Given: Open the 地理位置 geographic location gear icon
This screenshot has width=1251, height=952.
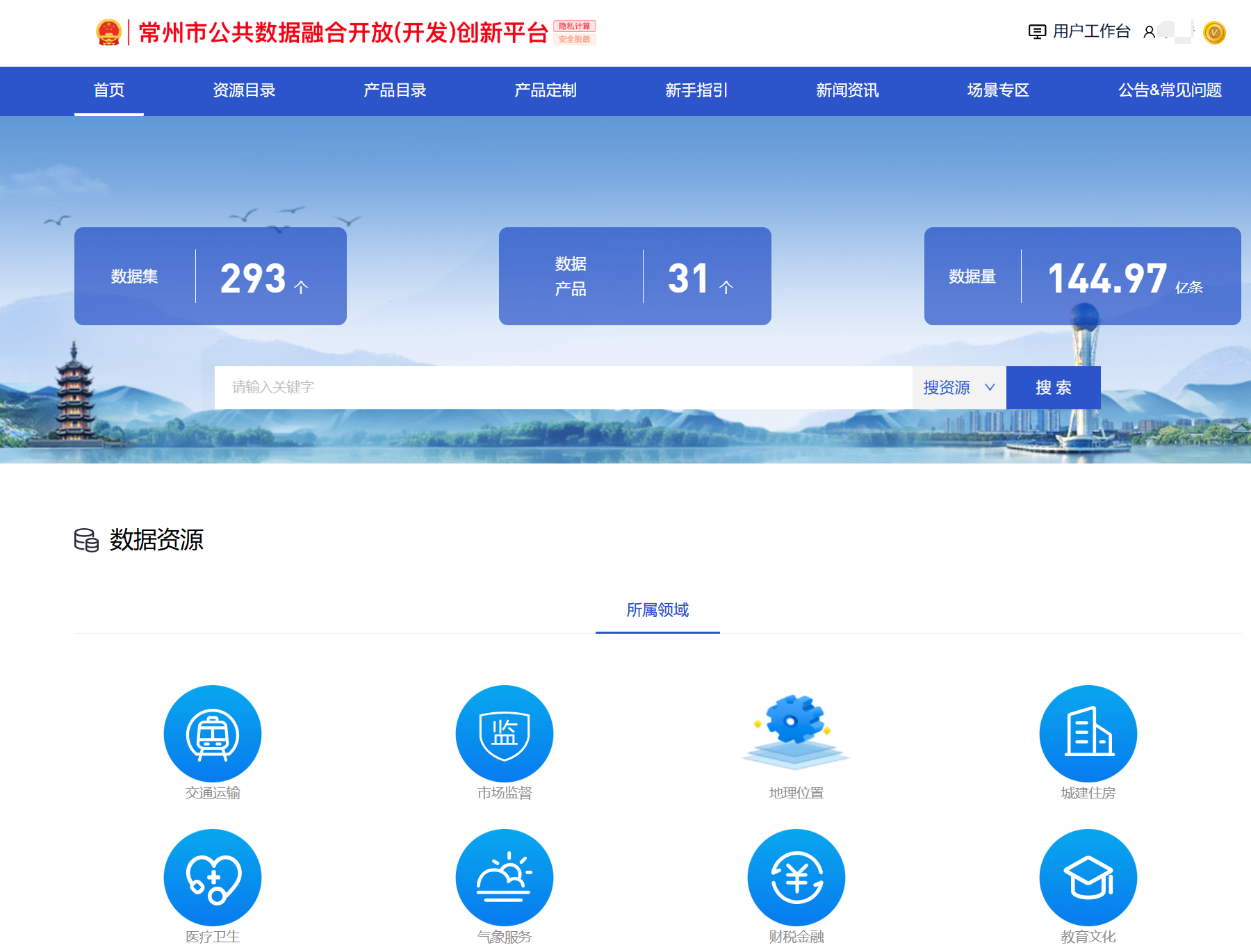Looking at the screenshot, I should coord(796,731).
